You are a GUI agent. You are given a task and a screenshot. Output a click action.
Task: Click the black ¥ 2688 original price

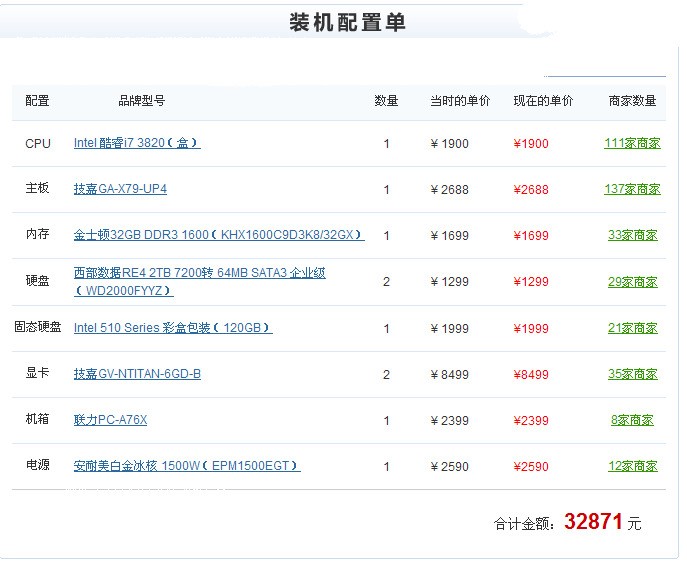coord(450,190)
